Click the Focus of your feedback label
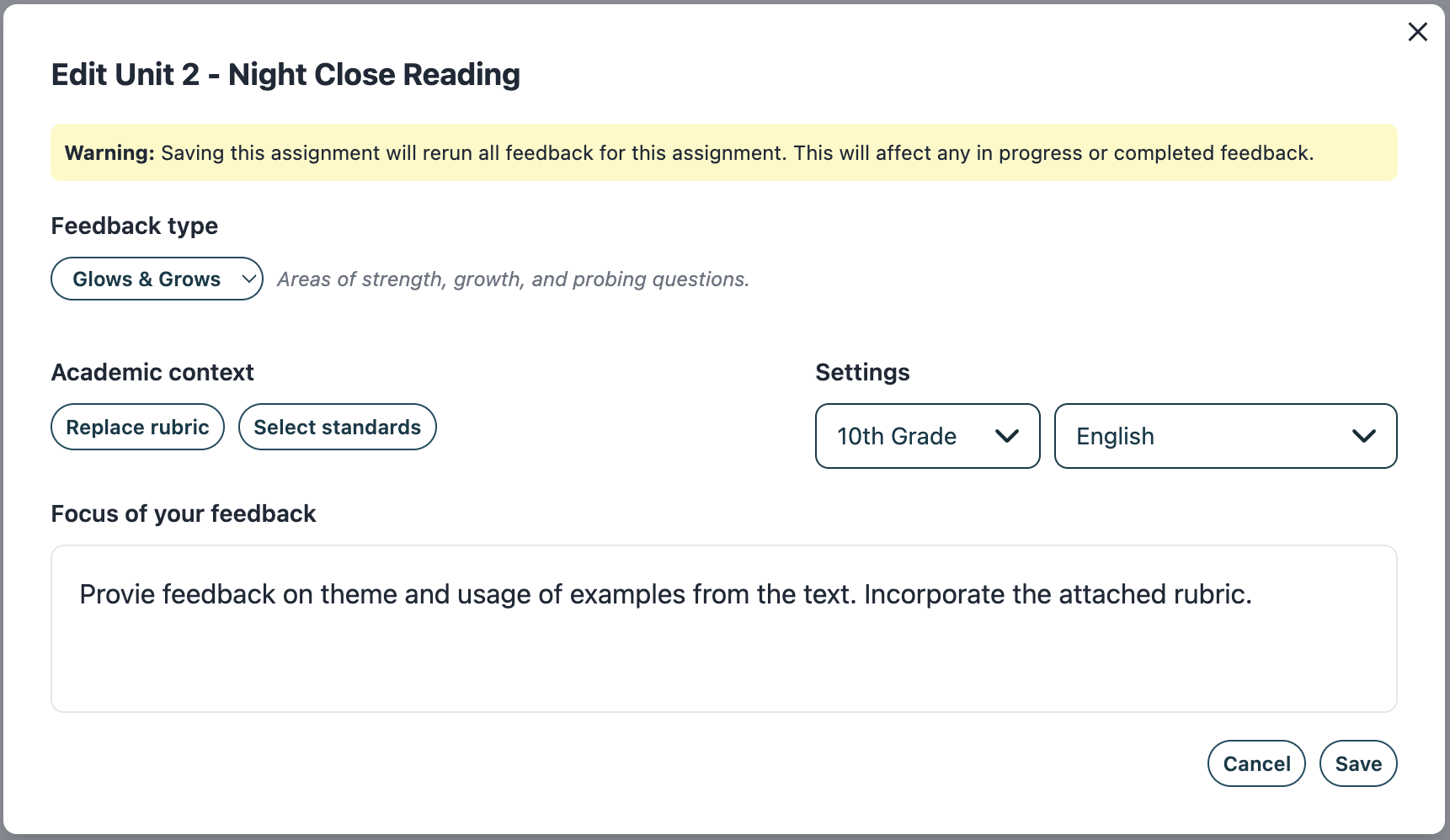Screen dimensions: 1450x840 pos(184,513)
